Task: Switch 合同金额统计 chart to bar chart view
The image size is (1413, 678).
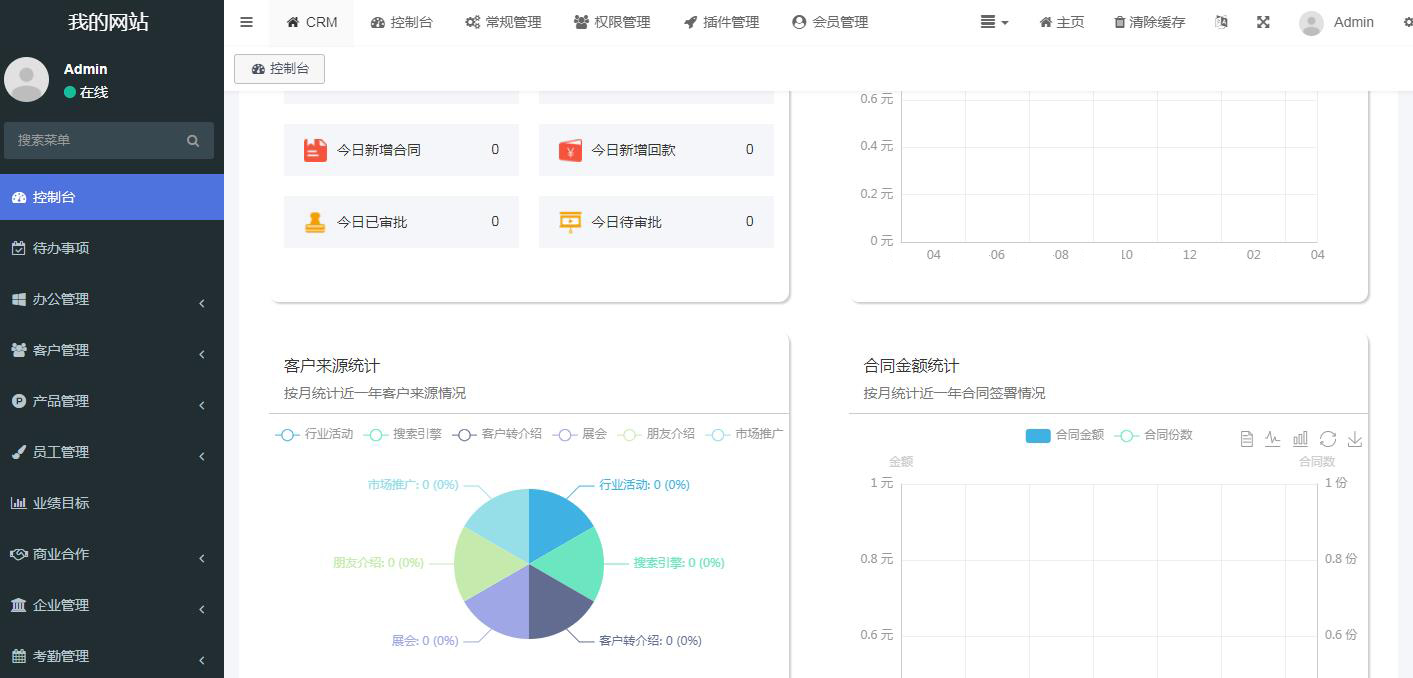Action: [1300, 438]
